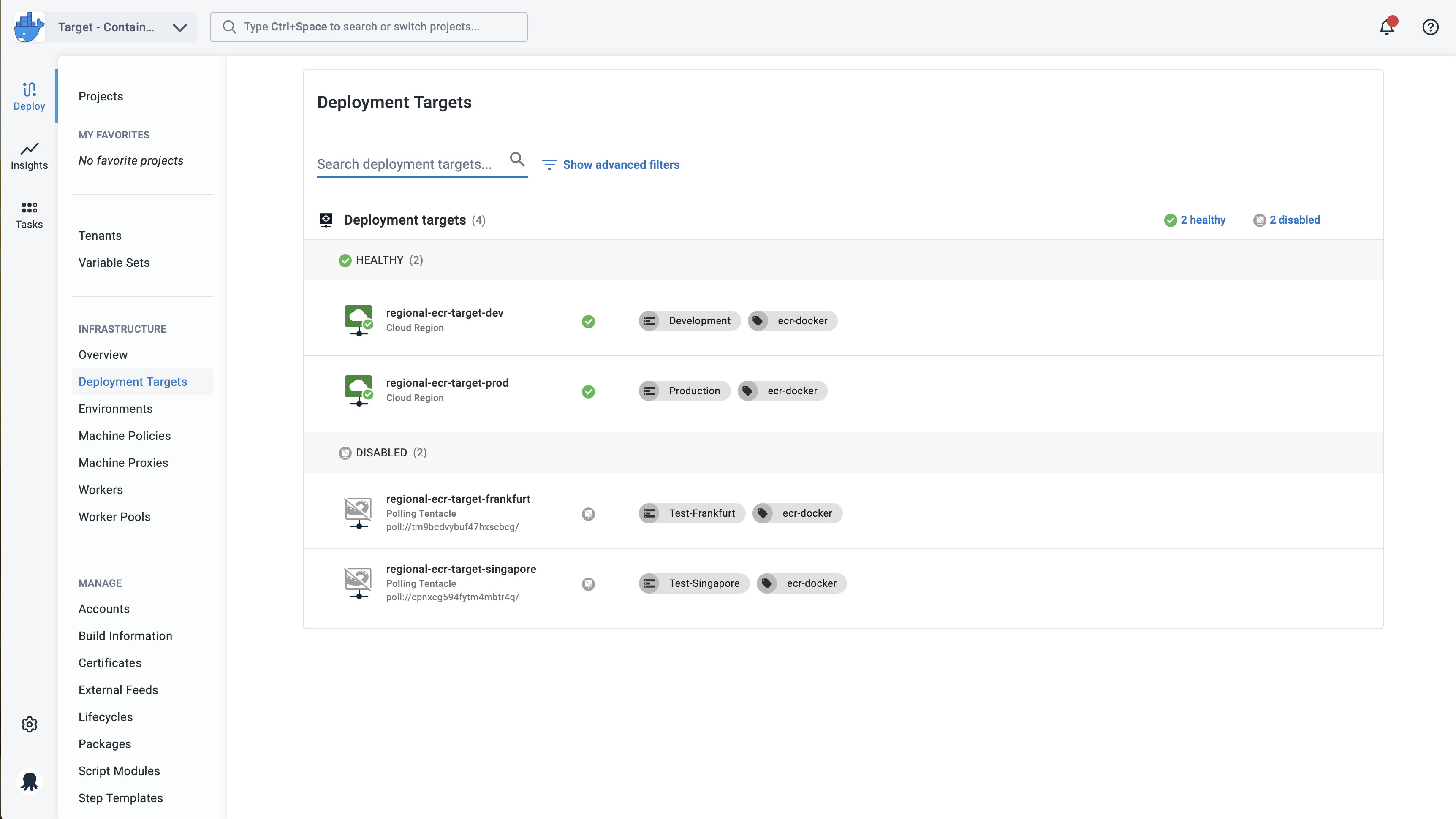Go to Environments in Infrastructure menu
The image size is (1456, 819).
115,409
